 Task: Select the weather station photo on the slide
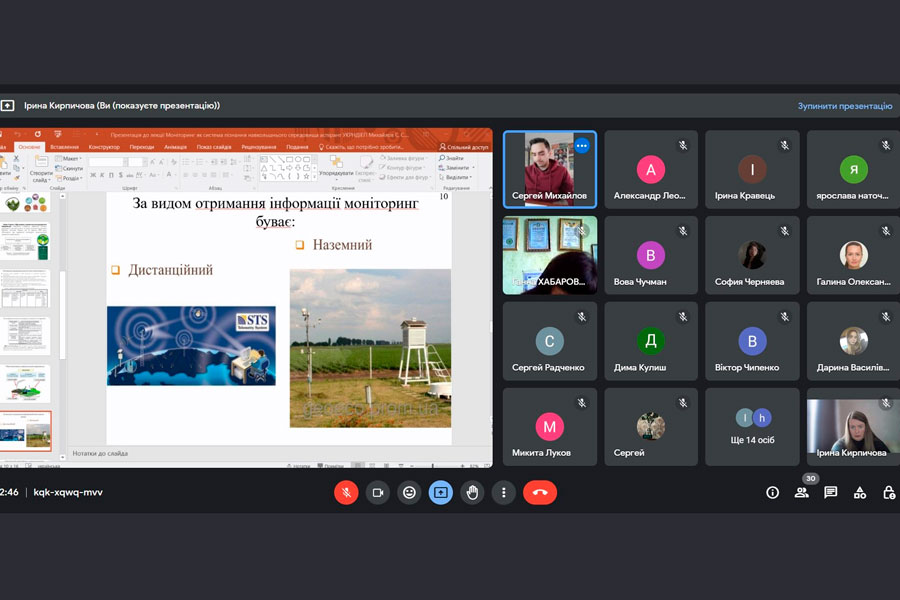370,348
